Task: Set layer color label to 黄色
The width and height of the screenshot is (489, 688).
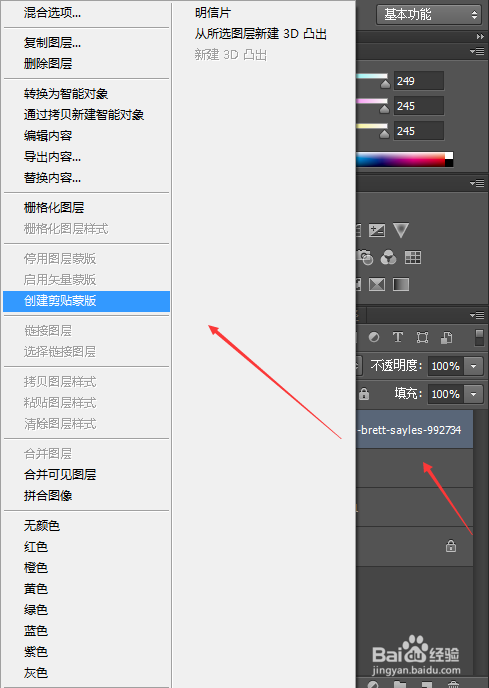Action: [36, 588]
